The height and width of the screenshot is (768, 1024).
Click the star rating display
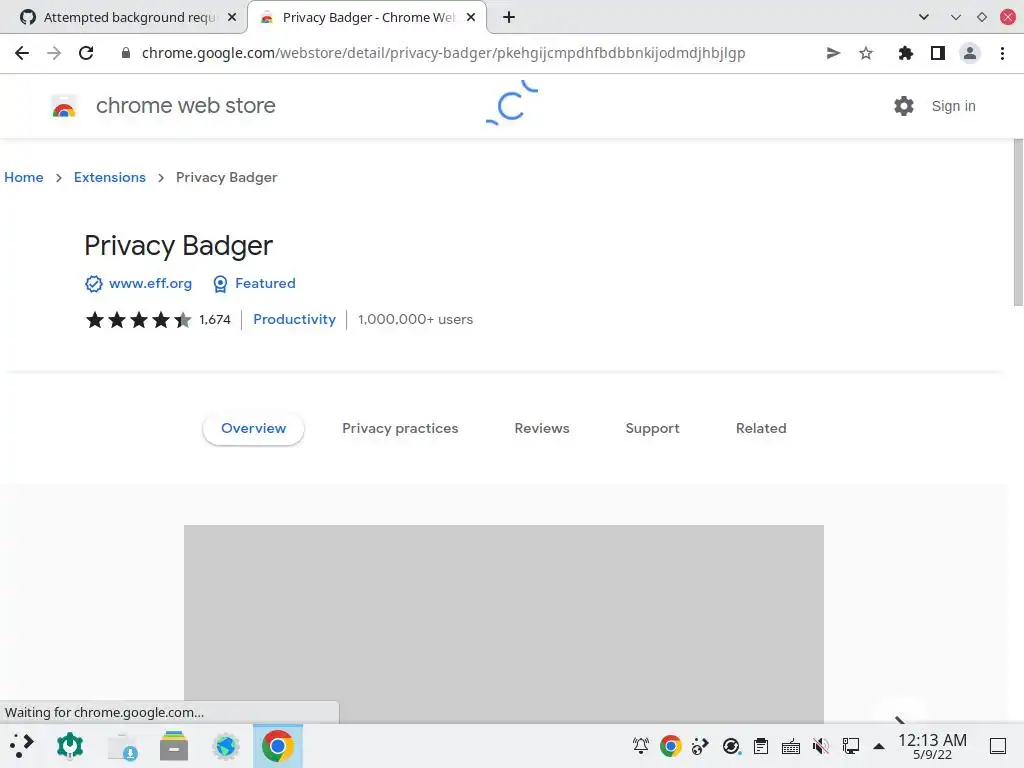pyautogui.click(x=138, y=320)
